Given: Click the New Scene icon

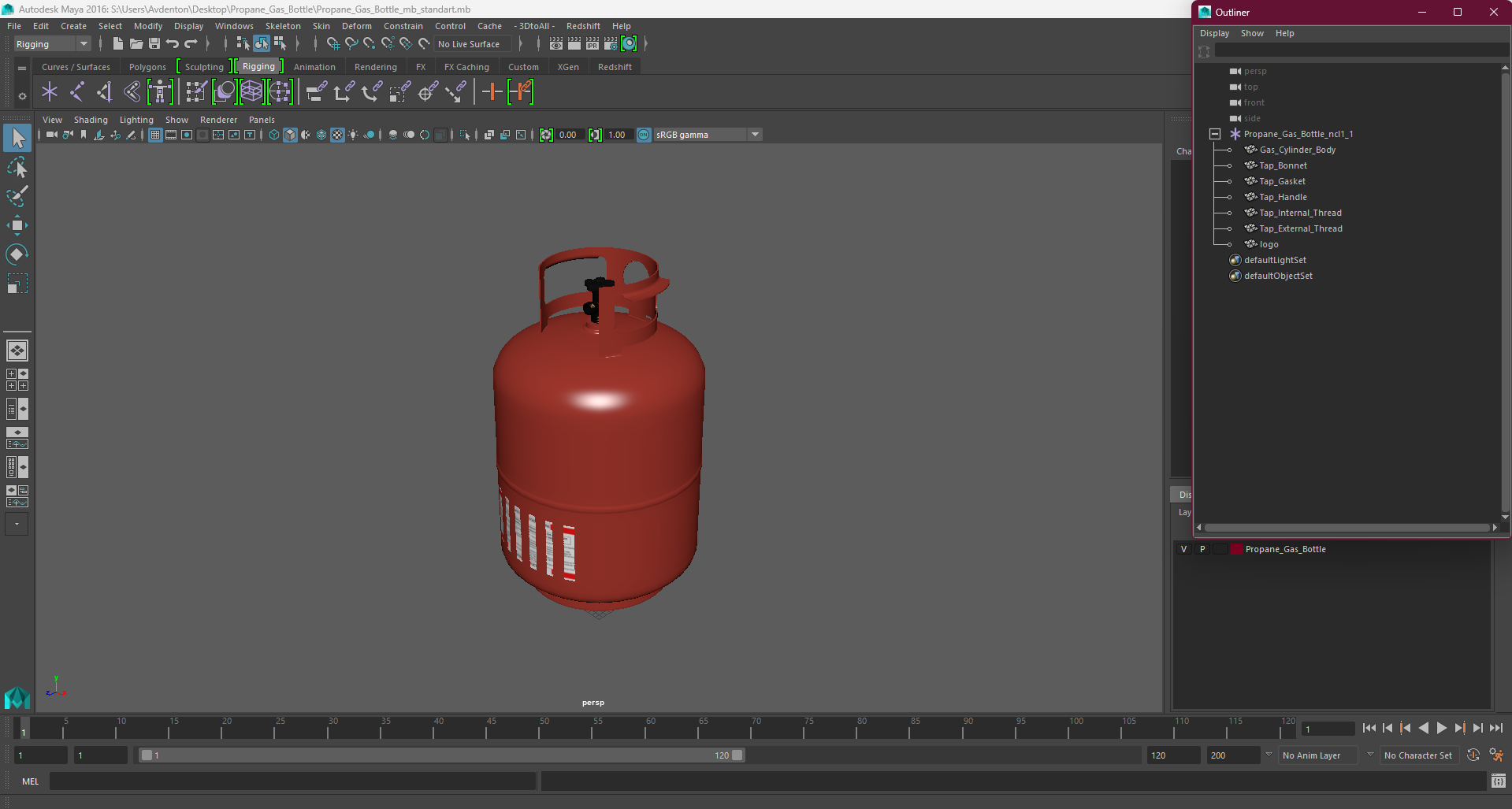Looking at the screenshot, I should 117,44.
